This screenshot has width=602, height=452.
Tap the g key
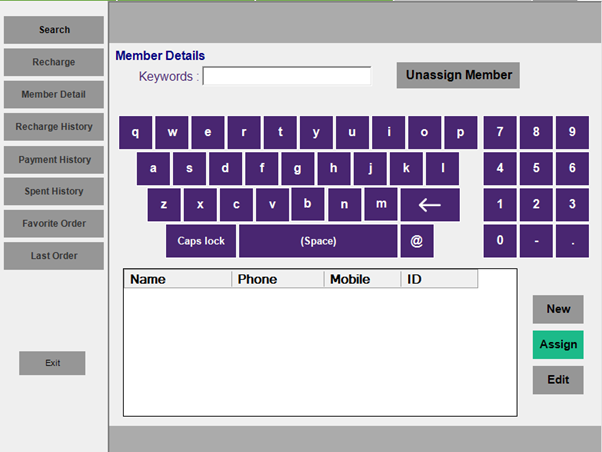(x=298, y=169)
